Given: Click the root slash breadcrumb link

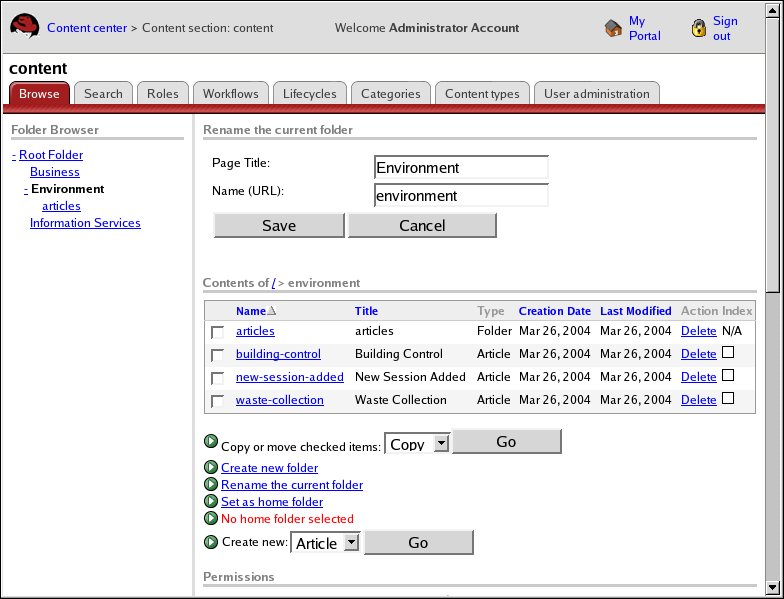Looking at the screenshot, I should [x=274, y=283].
